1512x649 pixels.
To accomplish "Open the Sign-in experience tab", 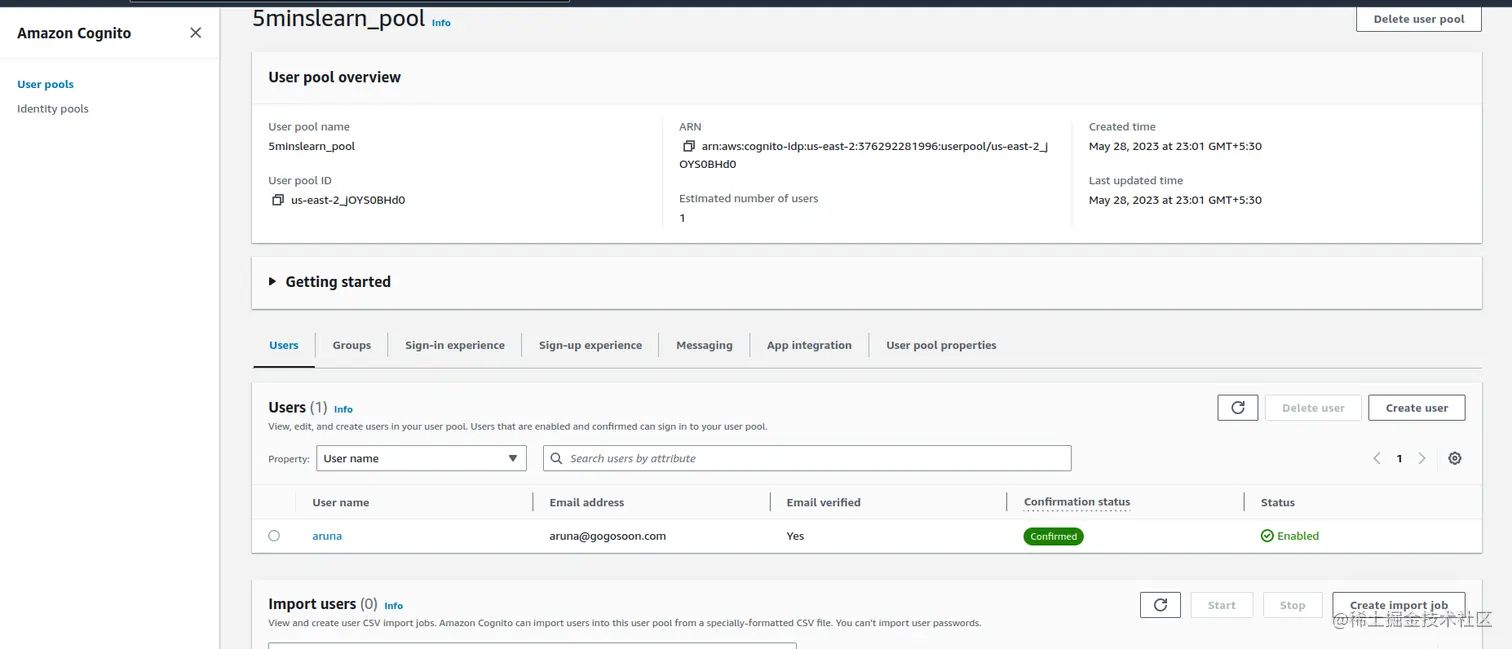I will (455, 345).
